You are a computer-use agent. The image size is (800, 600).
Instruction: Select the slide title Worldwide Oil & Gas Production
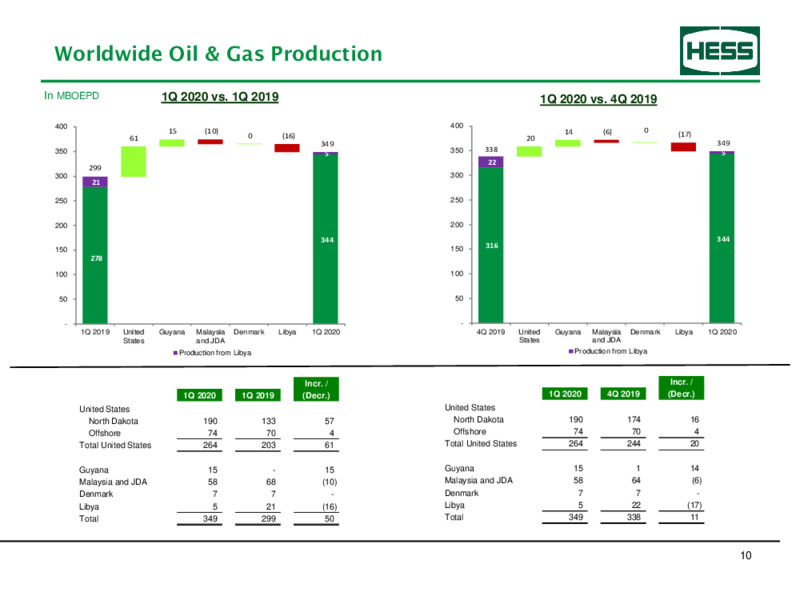point(218,54)
